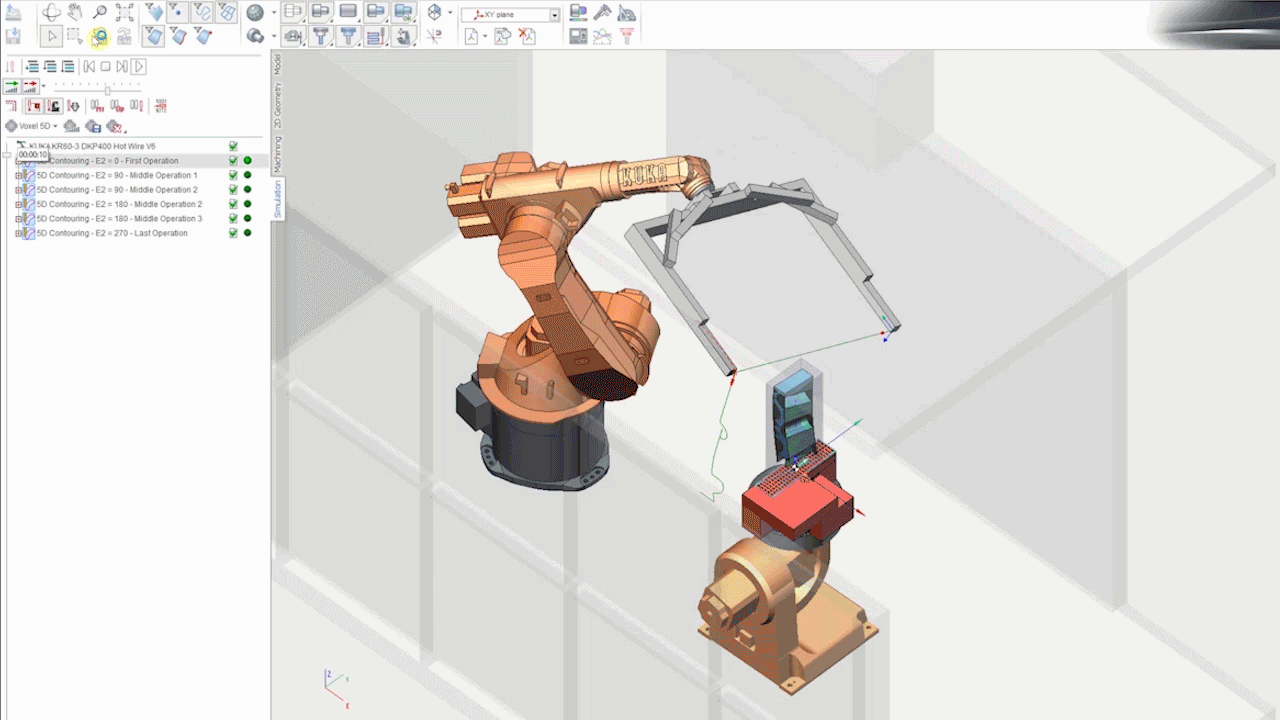Select the rotate/orbit view tool
The height and width of the screenshot is (720, 1280).
click(x=51, y=12)
